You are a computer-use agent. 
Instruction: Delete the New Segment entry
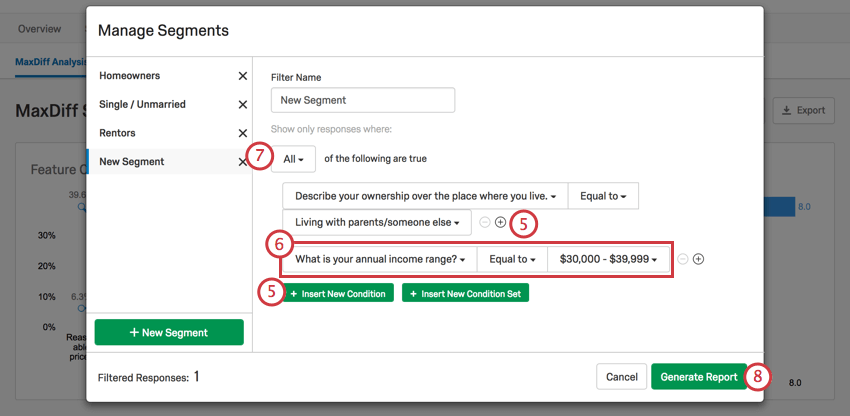tap(242, 162)
